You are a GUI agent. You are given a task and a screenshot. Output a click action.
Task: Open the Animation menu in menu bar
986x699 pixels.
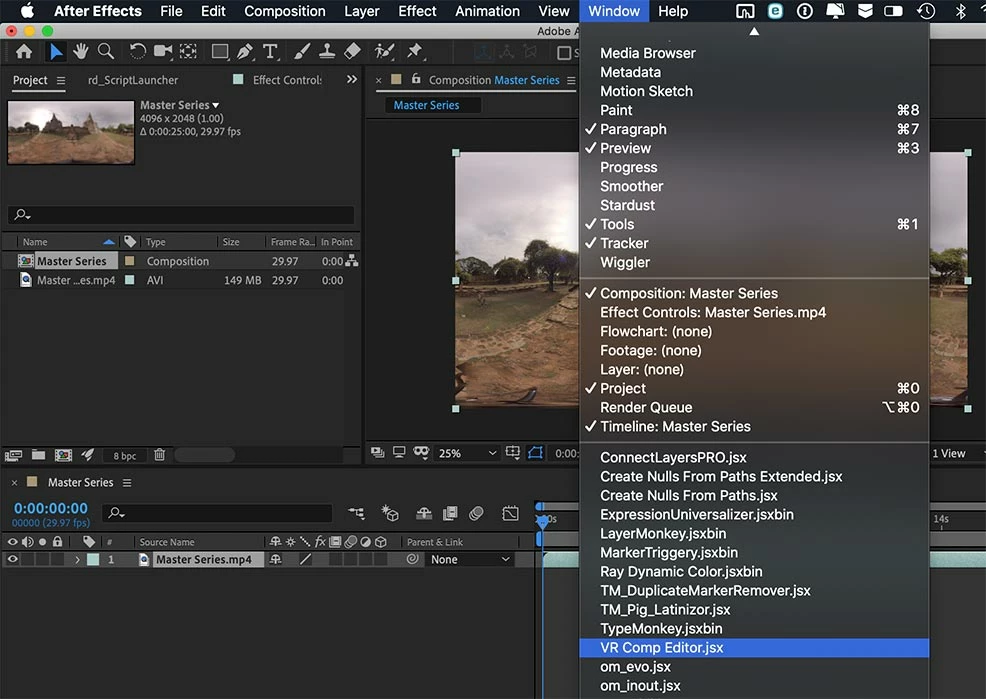click(x=487, y=11)
